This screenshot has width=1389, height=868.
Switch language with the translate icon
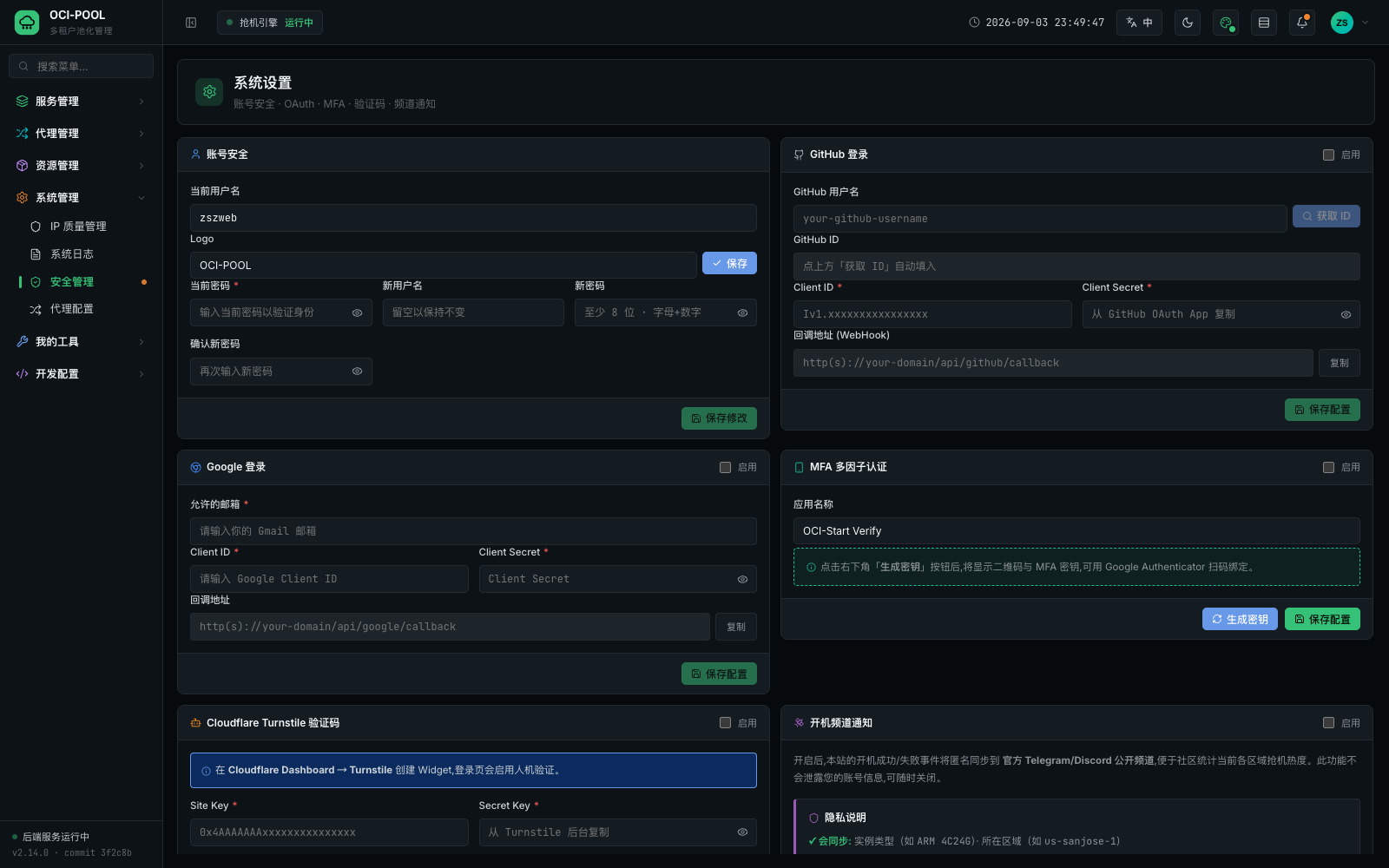(1139, 23)
